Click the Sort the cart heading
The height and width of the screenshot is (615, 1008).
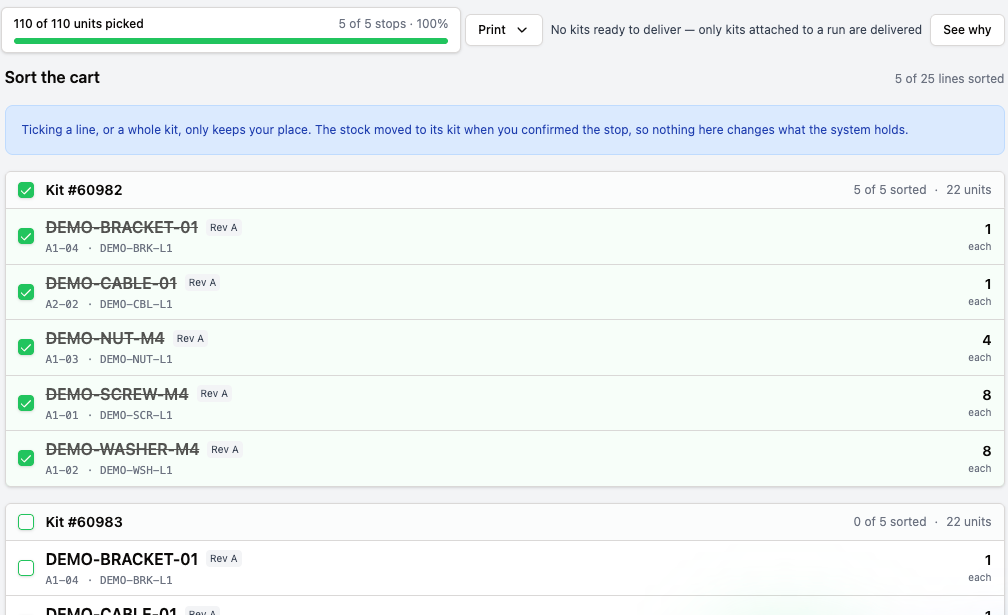point(52,77)
